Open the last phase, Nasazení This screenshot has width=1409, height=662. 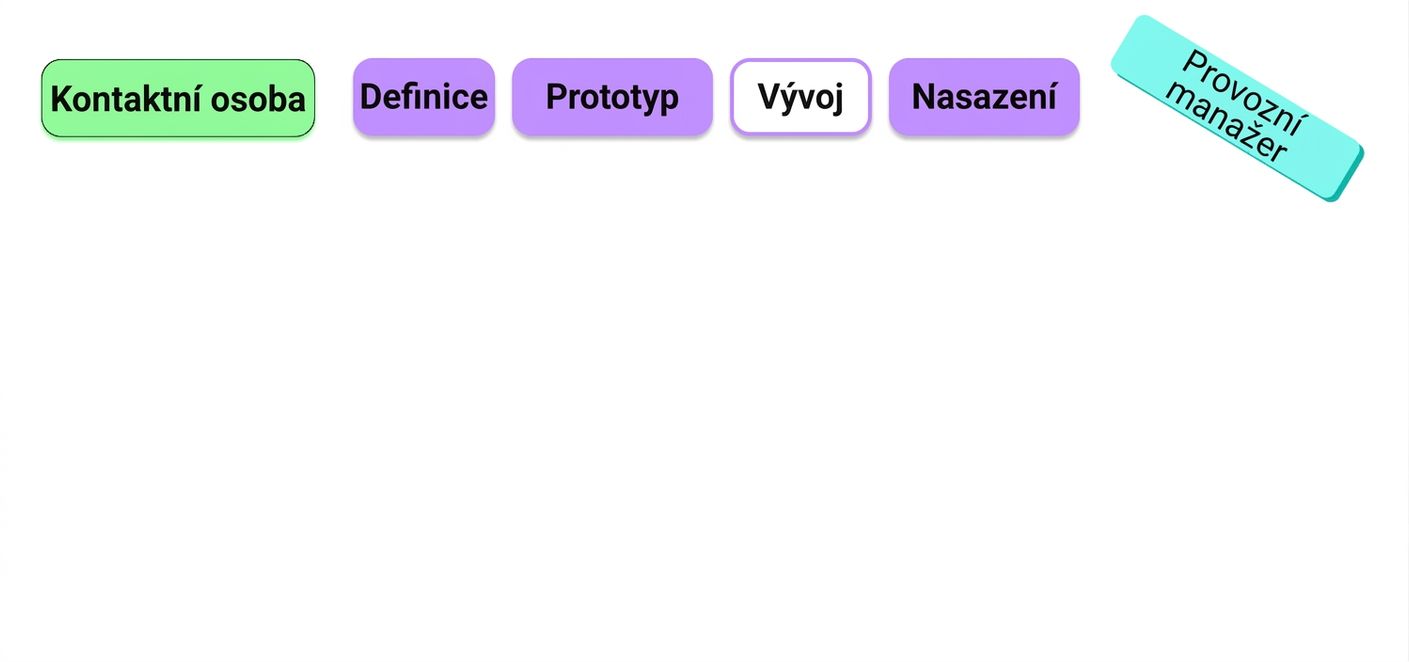(x=984, y=97)
